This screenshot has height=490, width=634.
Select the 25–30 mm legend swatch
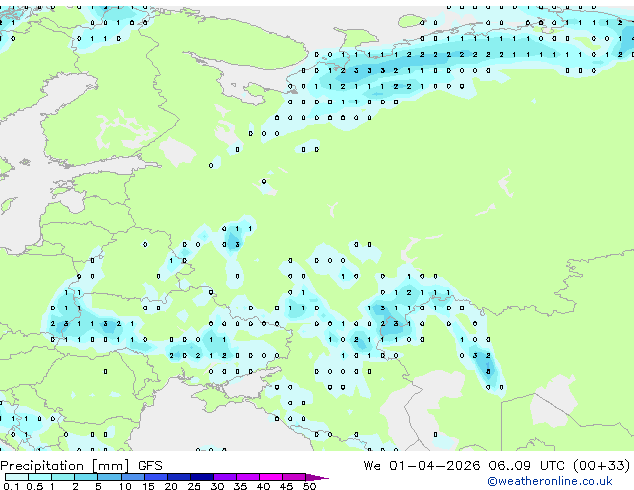point(202,477)
